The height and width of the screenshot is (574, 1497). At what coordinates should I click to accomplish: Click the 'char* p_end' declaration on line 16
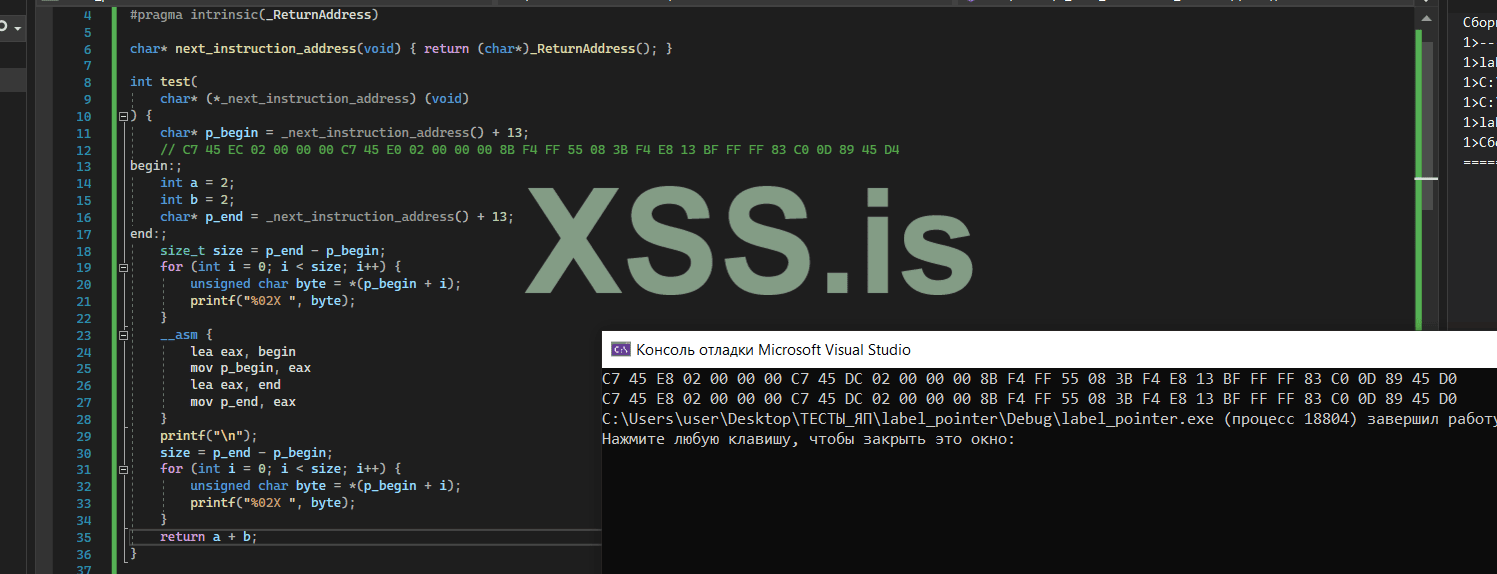pos(336,217)
